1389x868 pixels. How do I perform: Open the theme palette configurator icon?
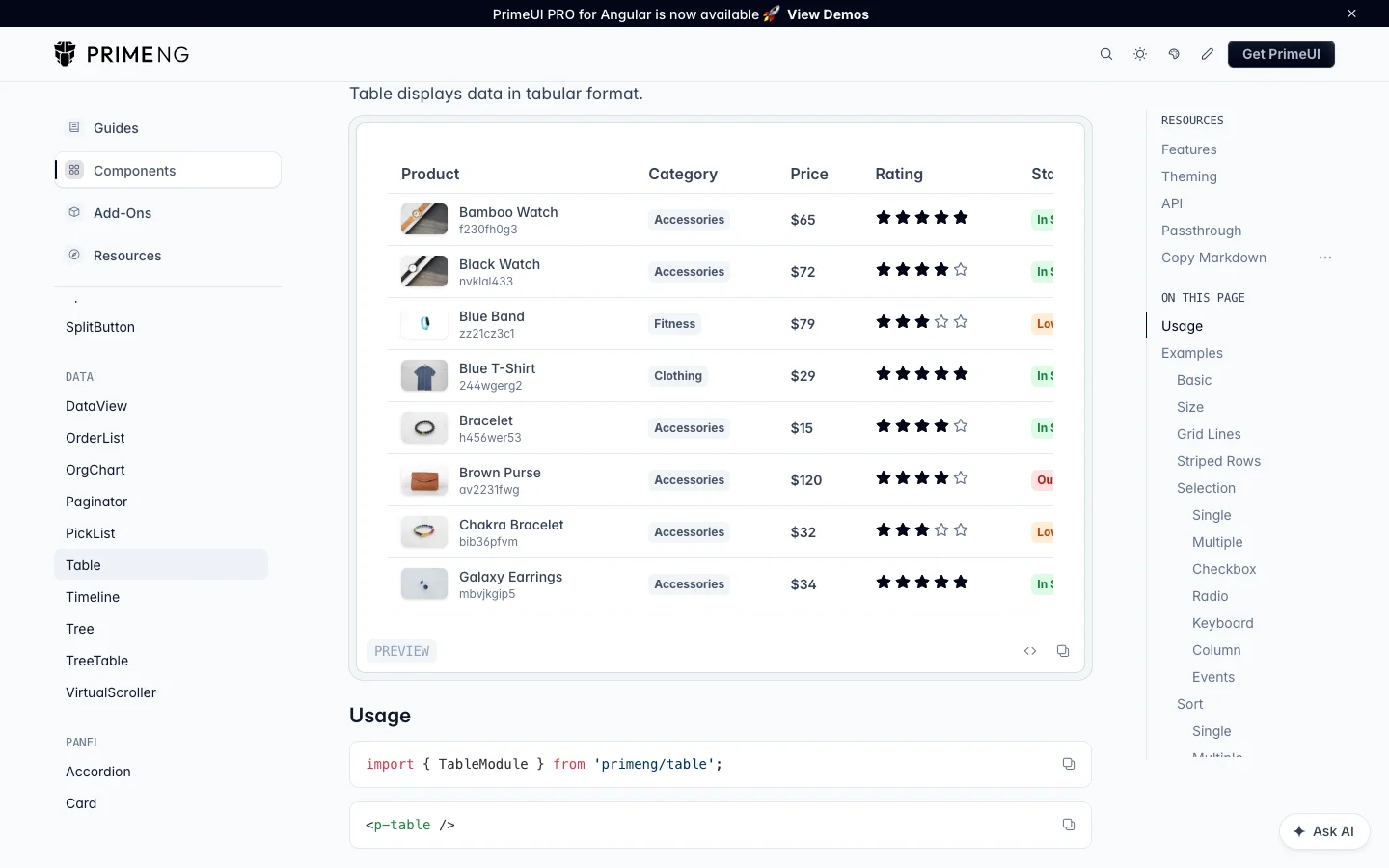pos(1174,54)
